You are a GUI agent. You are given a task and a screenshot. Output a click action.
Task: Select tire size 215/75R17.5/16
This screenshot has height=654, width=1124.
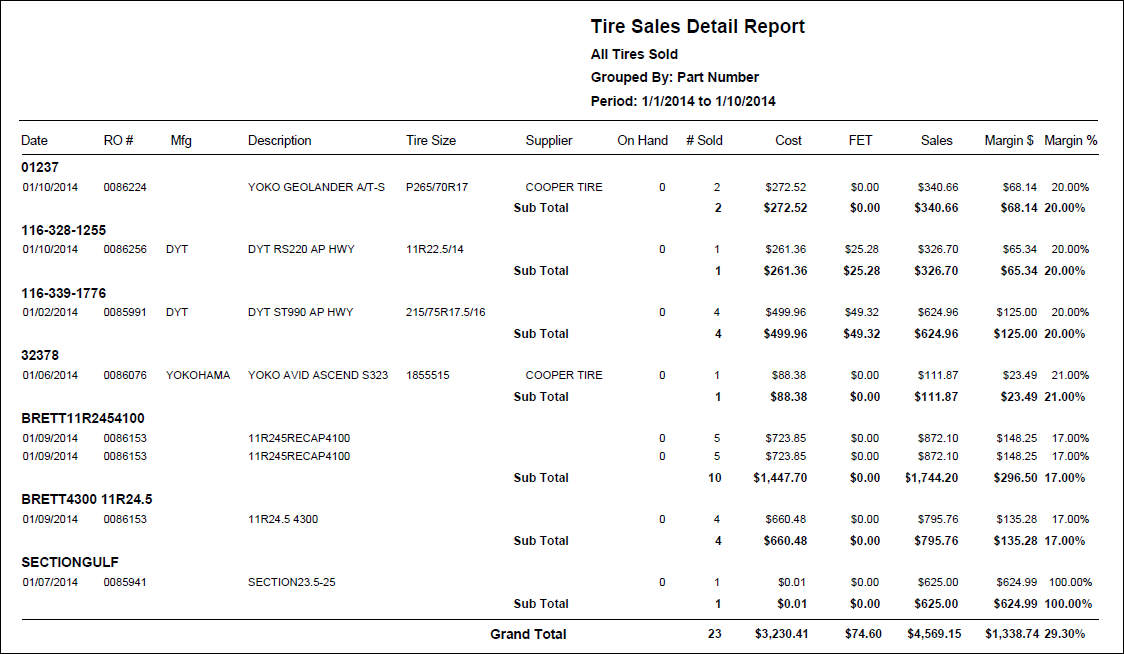(x=446, y=312)
